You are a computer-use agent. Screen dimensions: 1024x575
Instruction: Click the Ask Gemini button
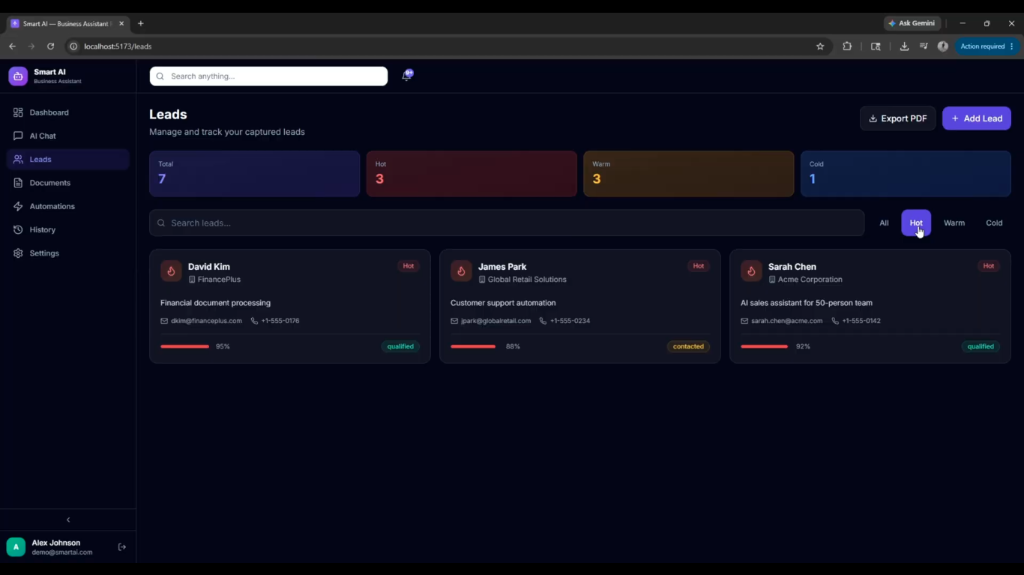click(912, 23)
